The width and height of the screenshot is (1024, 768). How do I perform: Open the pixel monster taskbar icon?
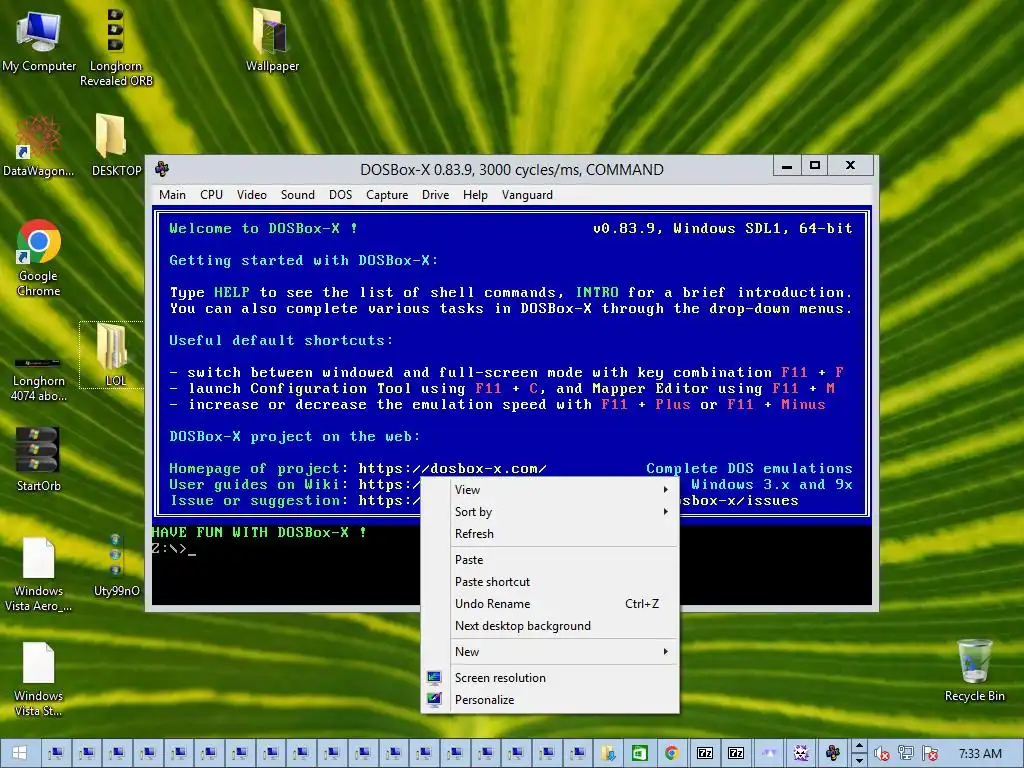tap(801, 754)
